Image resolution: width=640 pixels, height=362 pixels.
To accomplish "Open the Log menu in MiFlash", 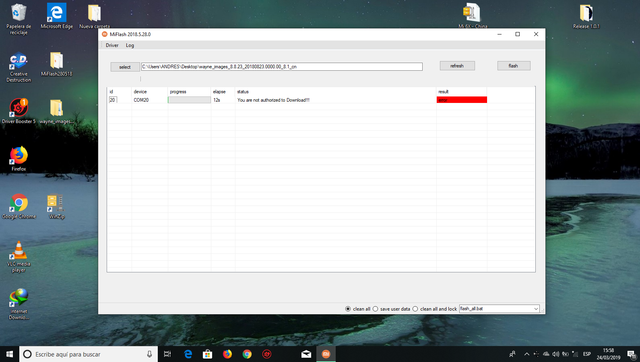I will tap(130, 45).
